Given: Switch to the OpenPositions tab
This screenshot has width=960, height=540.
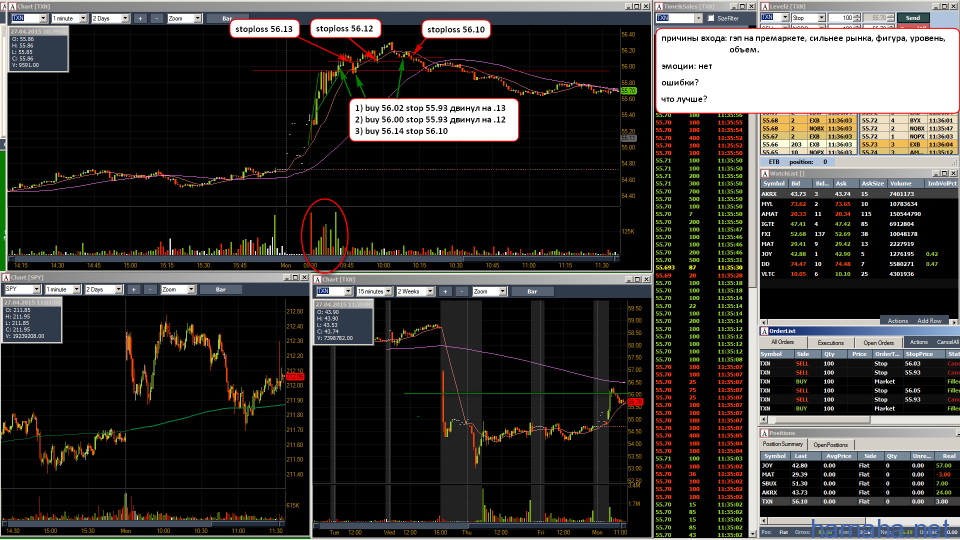Looking at the screenshot, I should (x=831, y=444).
